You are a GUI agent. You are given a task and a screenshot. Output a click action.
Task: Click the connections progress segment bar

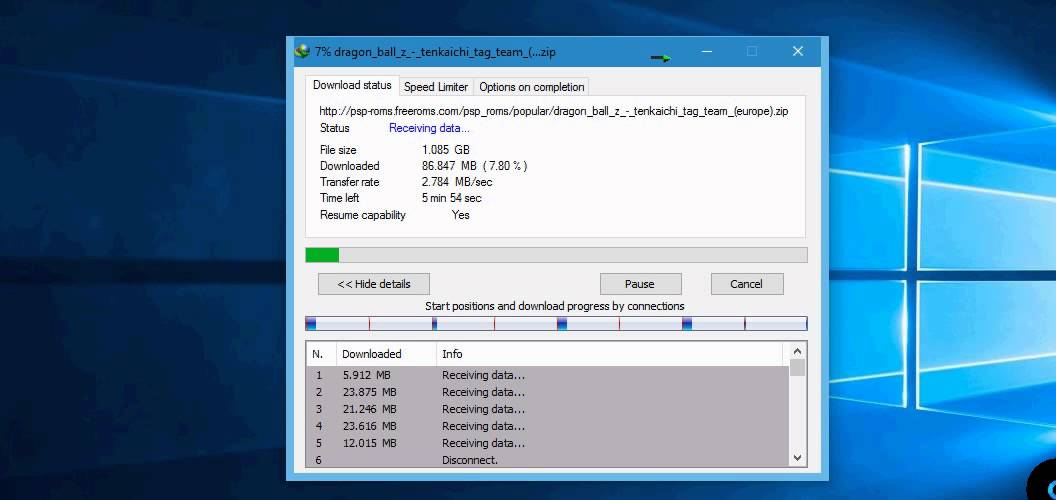(556, 323)
